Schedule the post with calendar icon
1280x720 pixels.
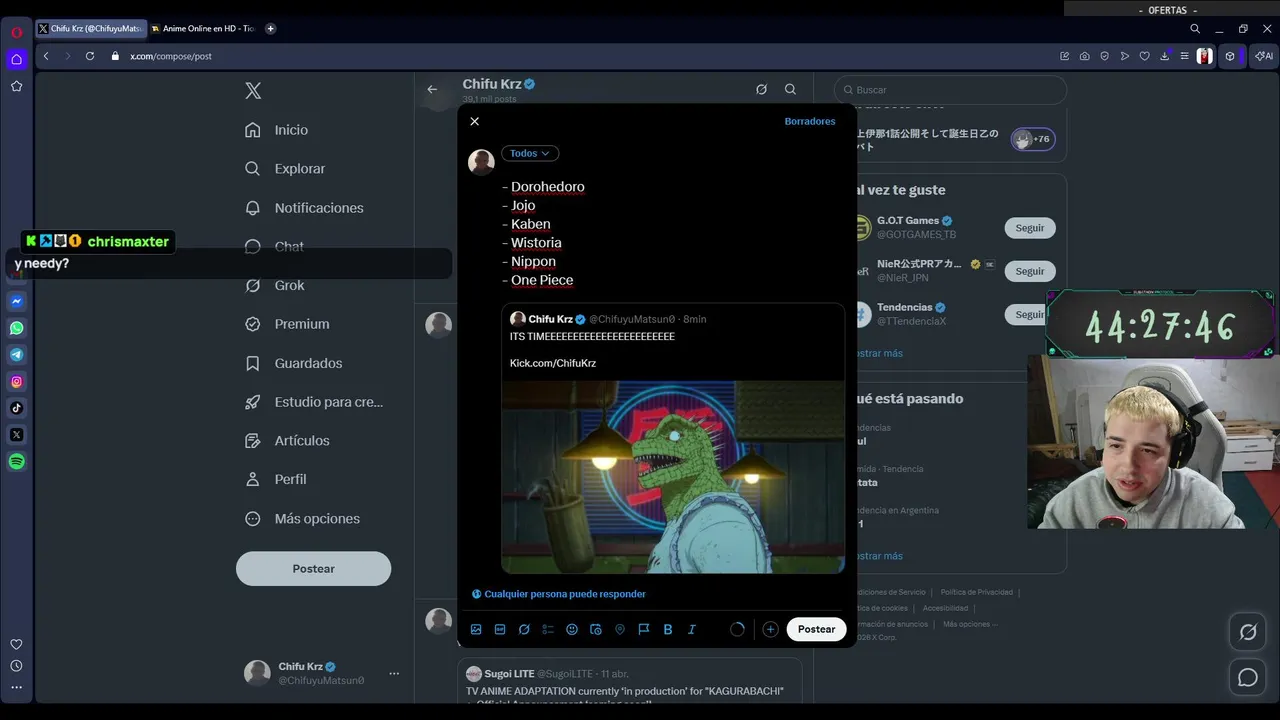[x=596, y=629]
